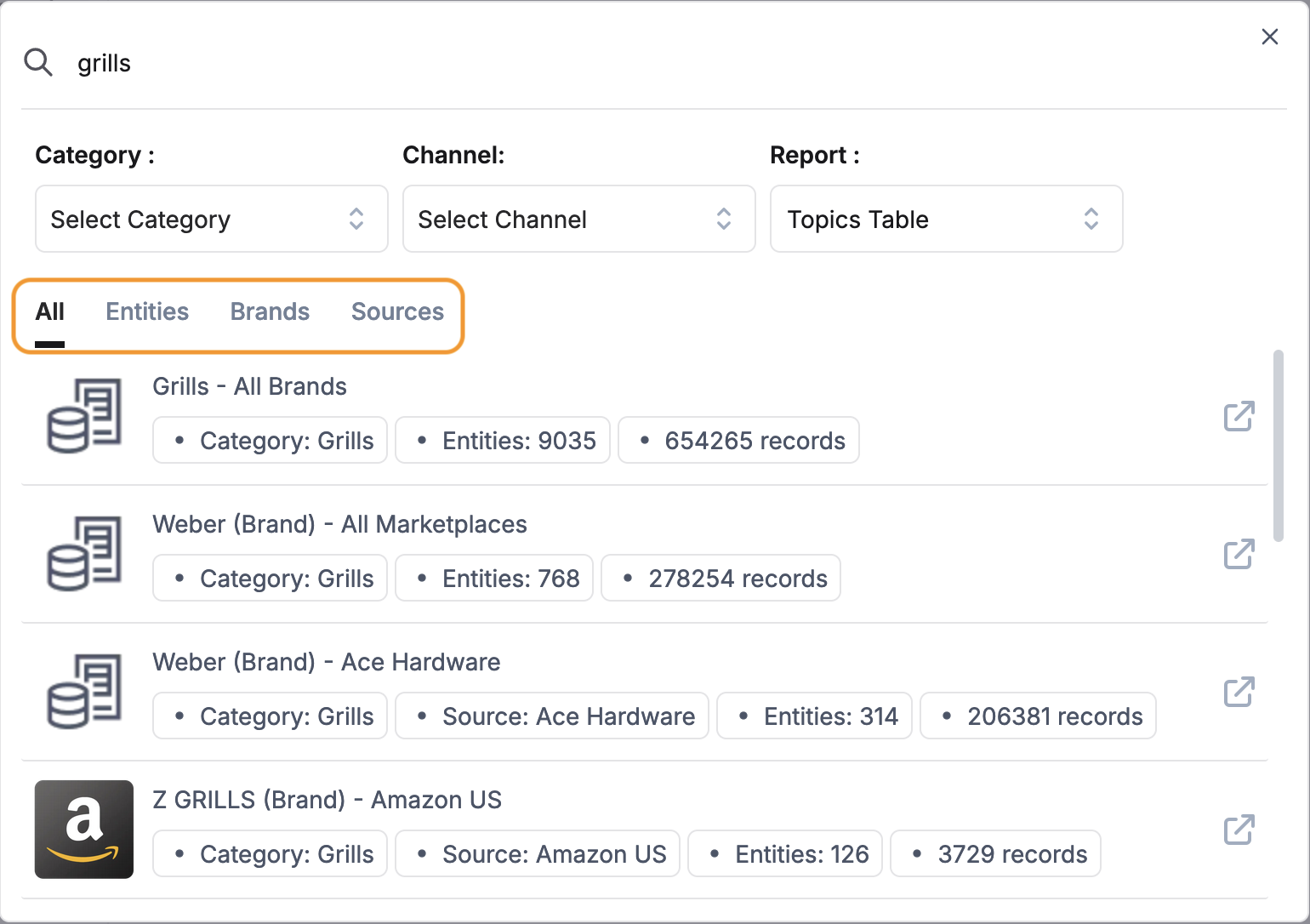Select 'Z GRILLS (Brand) - Amazon US' result

click(327, 800)
